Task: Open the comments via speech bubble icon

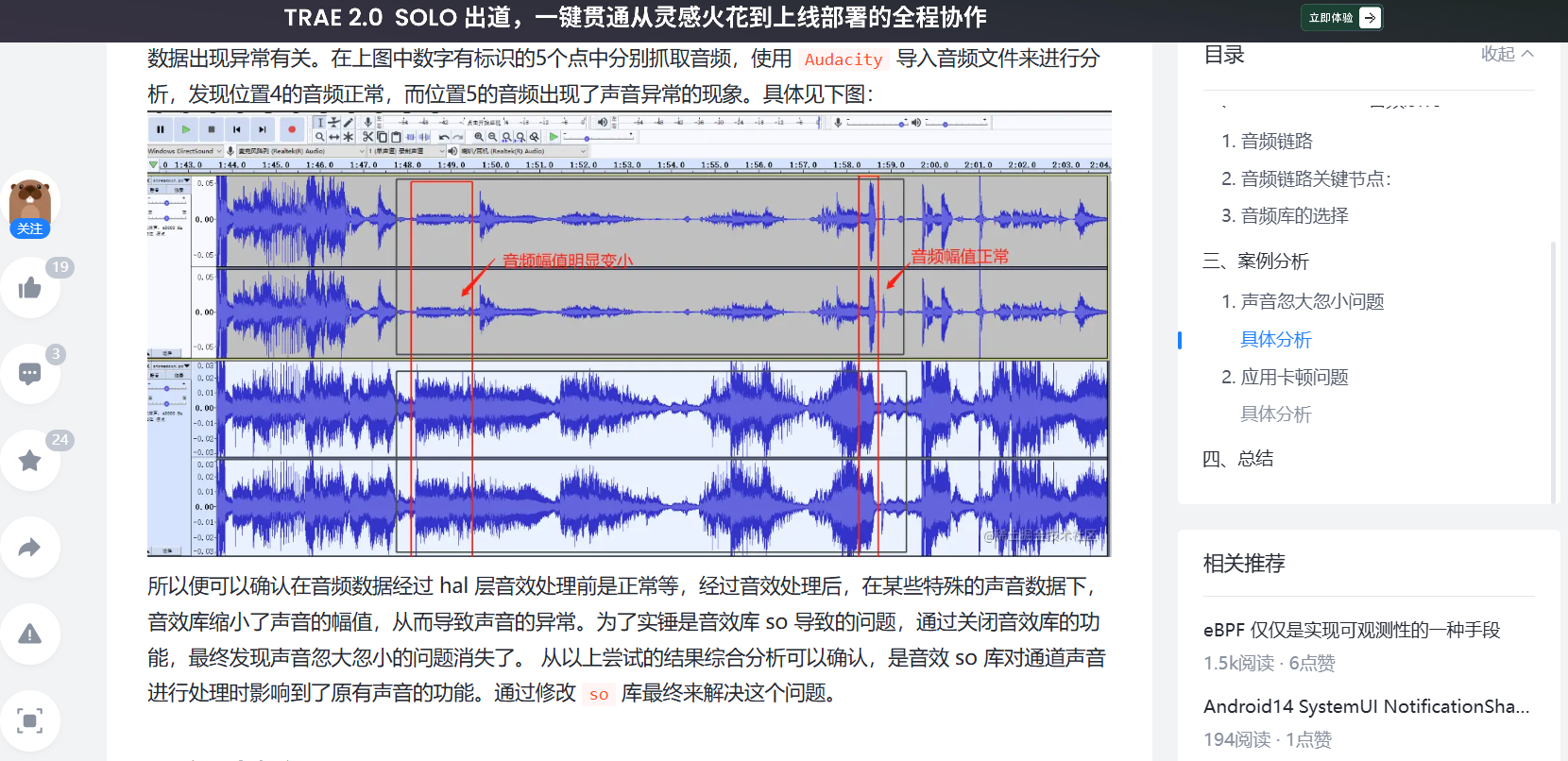Action: [x=30, y=374]
